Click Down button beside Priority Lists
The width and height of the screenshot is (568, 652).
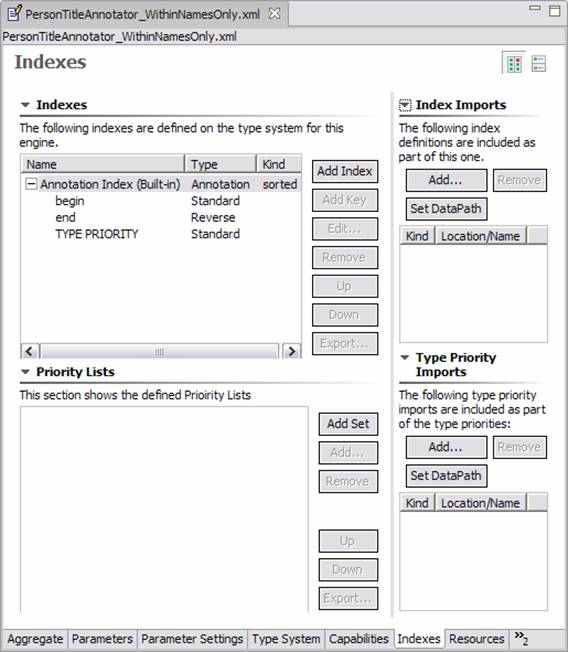pos(348,570)
